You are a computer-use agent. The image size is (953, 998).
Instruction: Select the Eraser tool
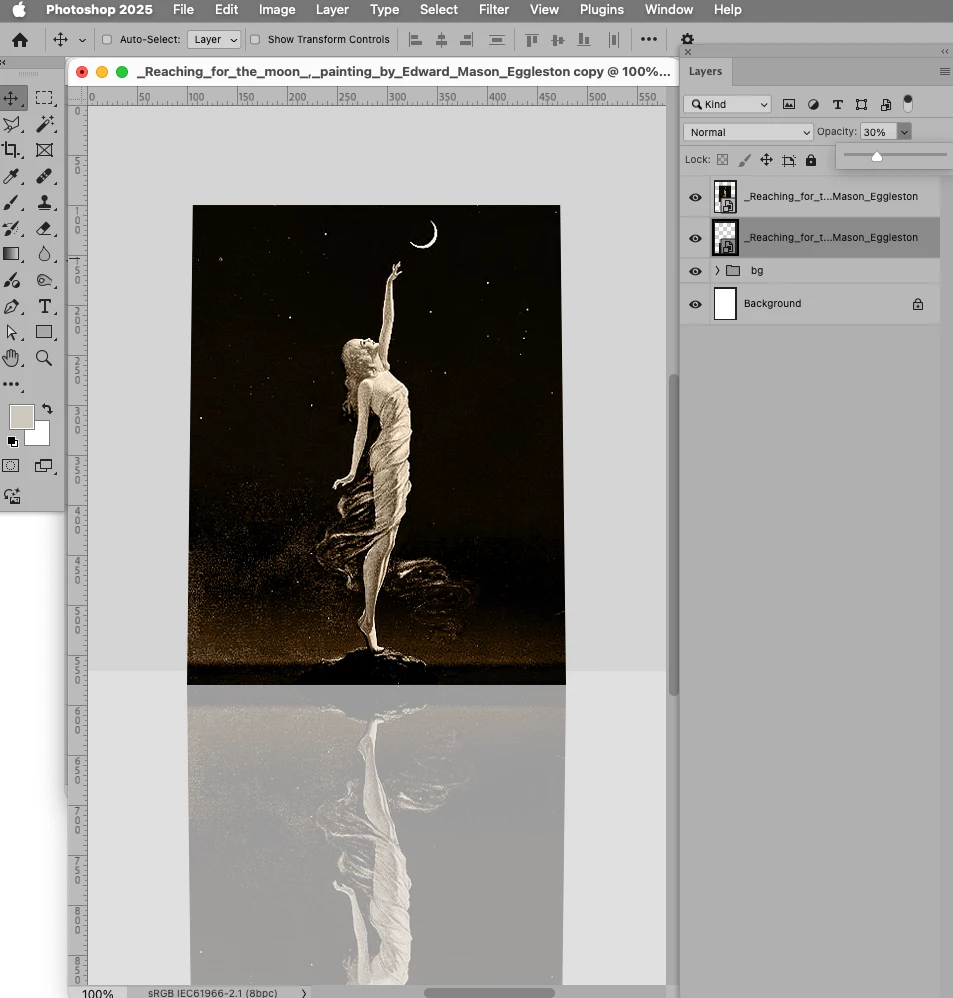(x=44, y=228)
